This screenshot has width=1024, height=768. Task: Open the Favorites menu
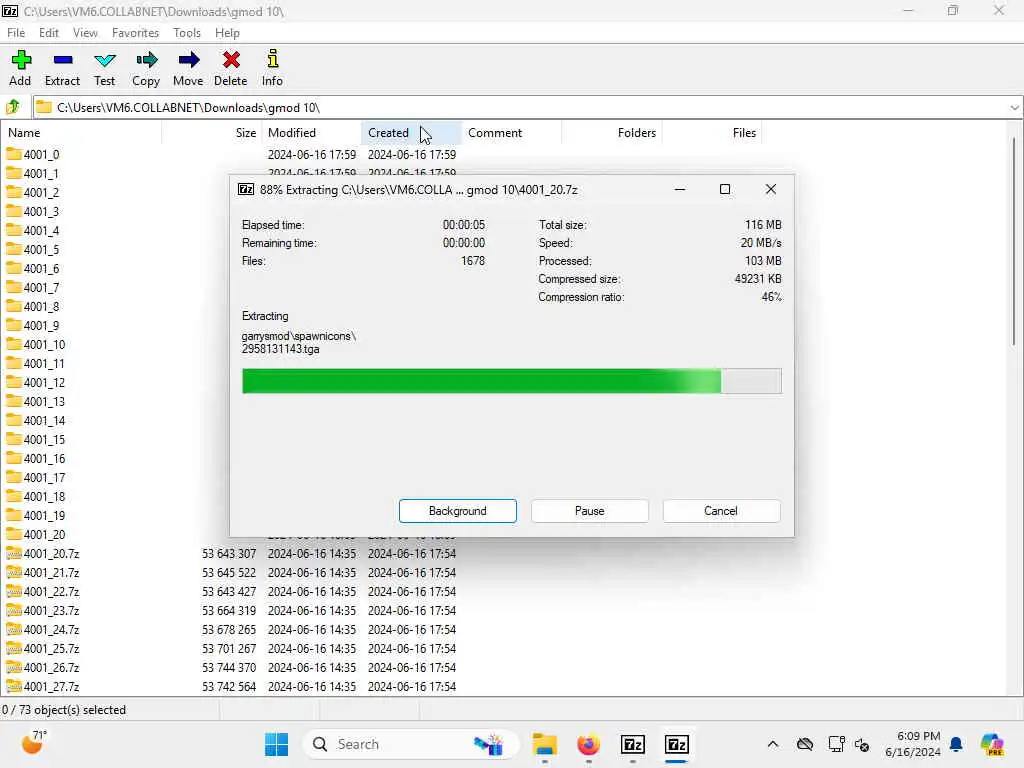click(135, 33)
